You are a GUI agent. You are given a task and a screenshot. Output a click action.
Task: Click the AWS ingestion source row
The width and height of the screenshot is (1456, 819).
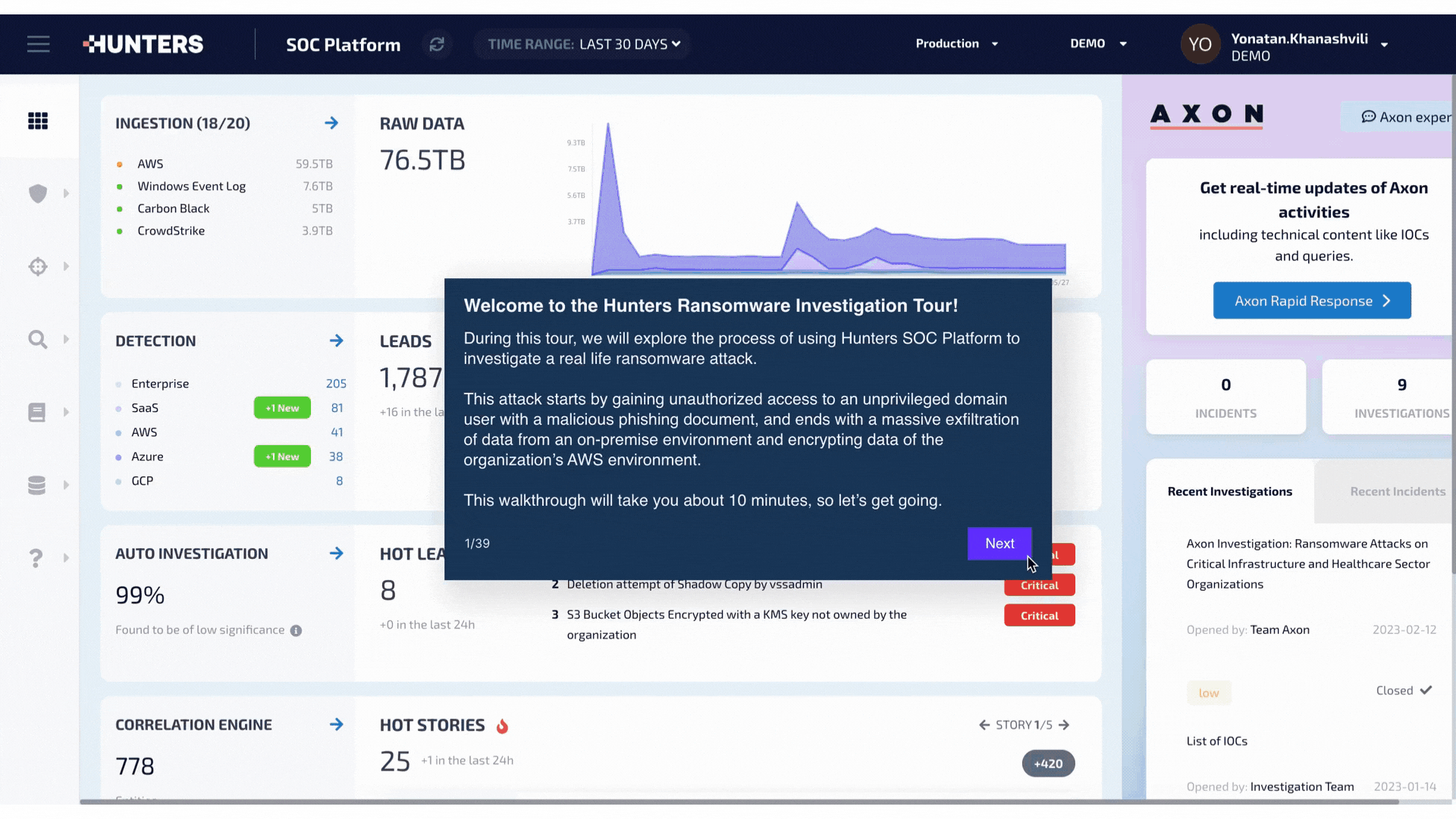click(224, 164)
